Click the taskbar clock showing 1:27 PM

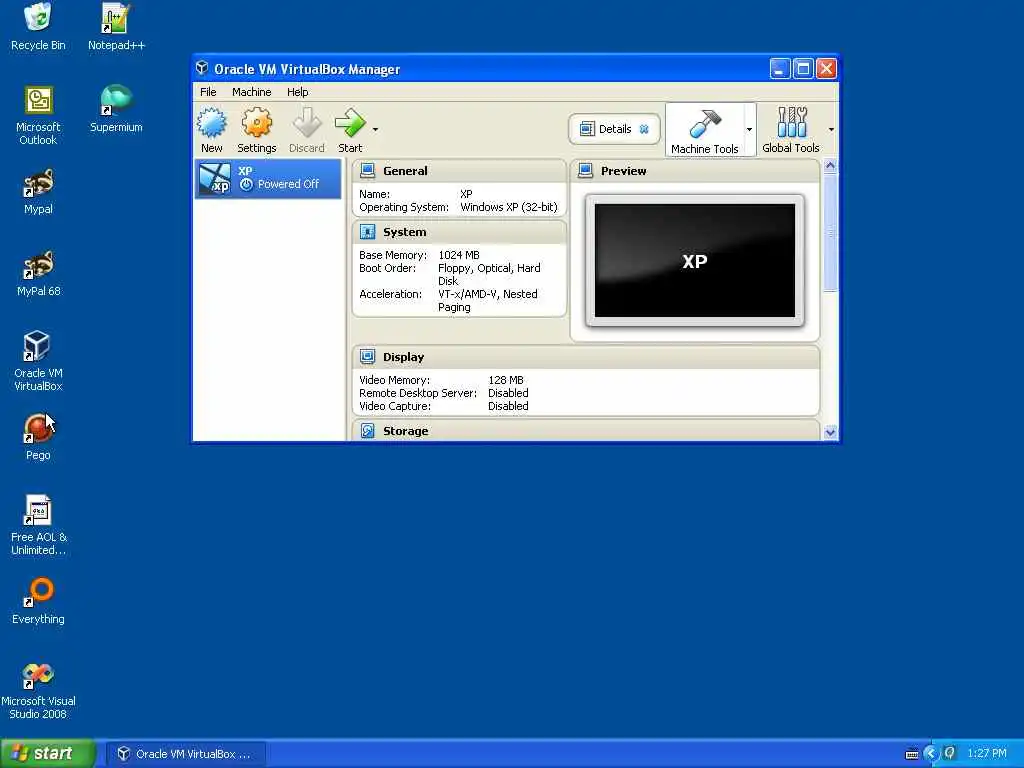(x=987, y=754)
